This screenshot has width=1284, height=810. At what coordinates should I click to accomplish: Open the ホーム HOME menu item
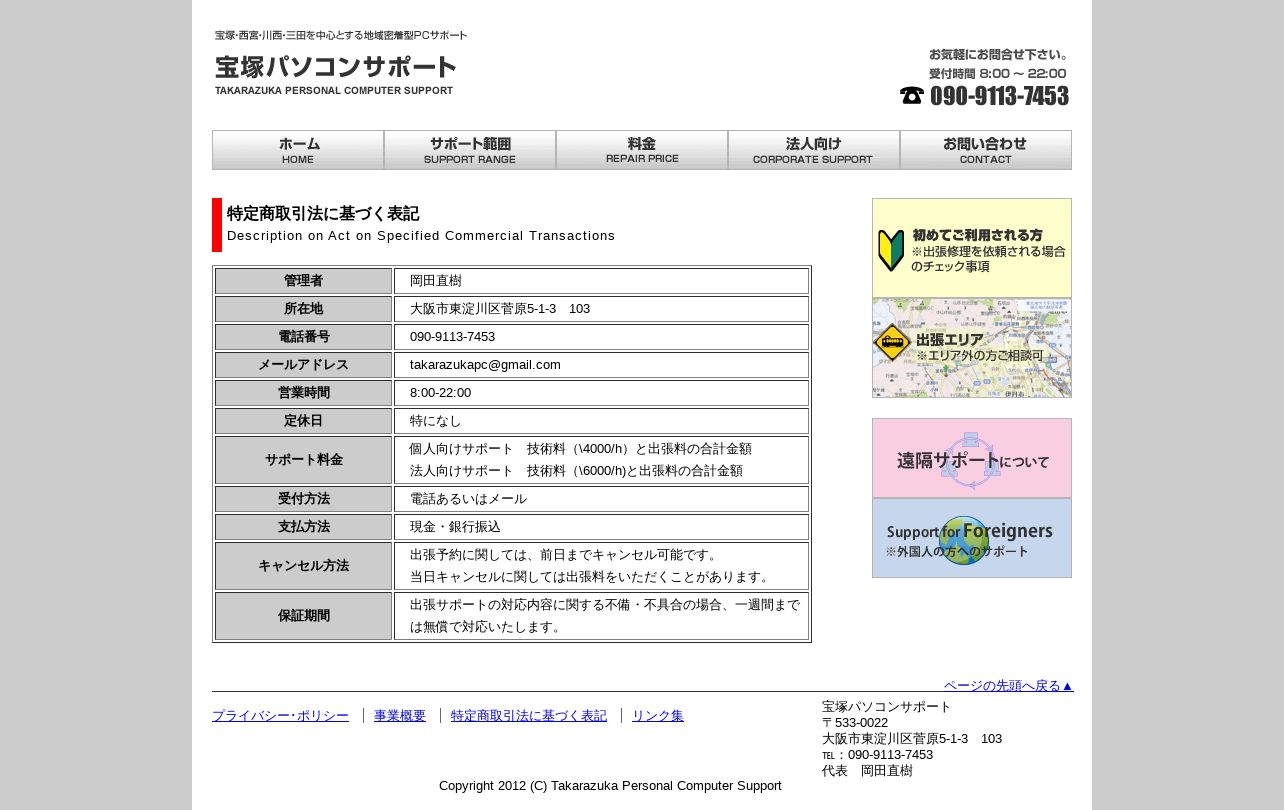click(x=298, y=150)
